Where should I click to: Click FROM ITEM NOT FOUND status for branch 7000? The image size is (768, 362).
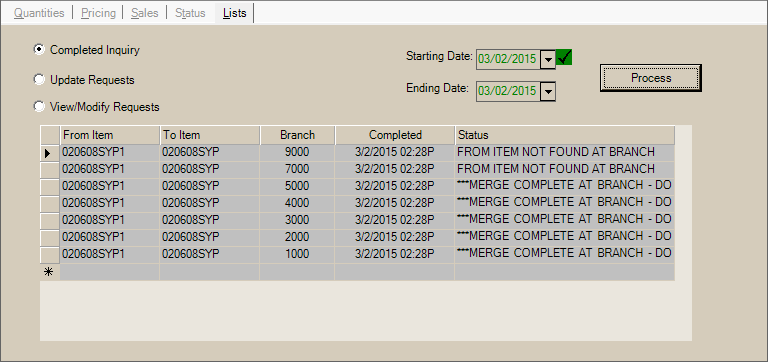tap(565, 169)
